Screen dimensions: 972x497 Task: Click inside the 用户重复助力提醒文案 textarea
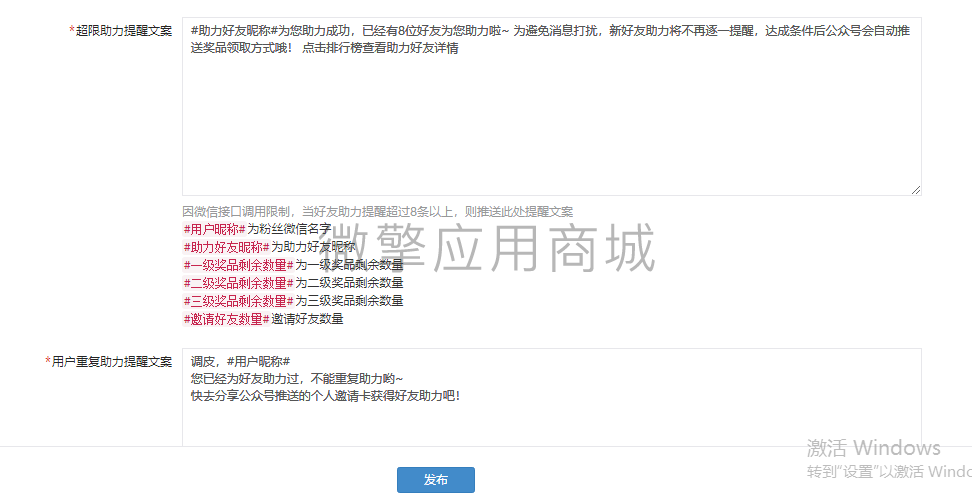[552, 397]
